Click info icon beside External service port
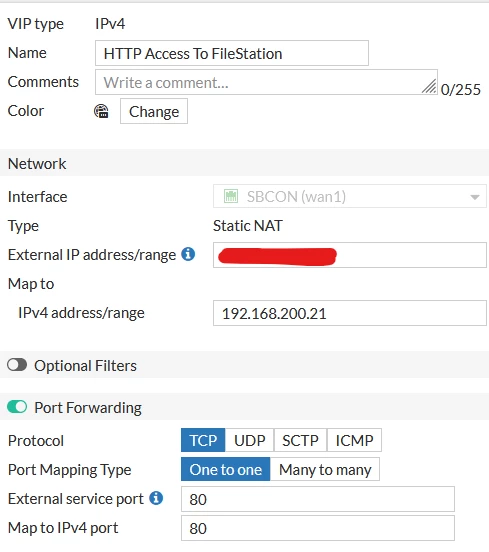 coord(156,498)
